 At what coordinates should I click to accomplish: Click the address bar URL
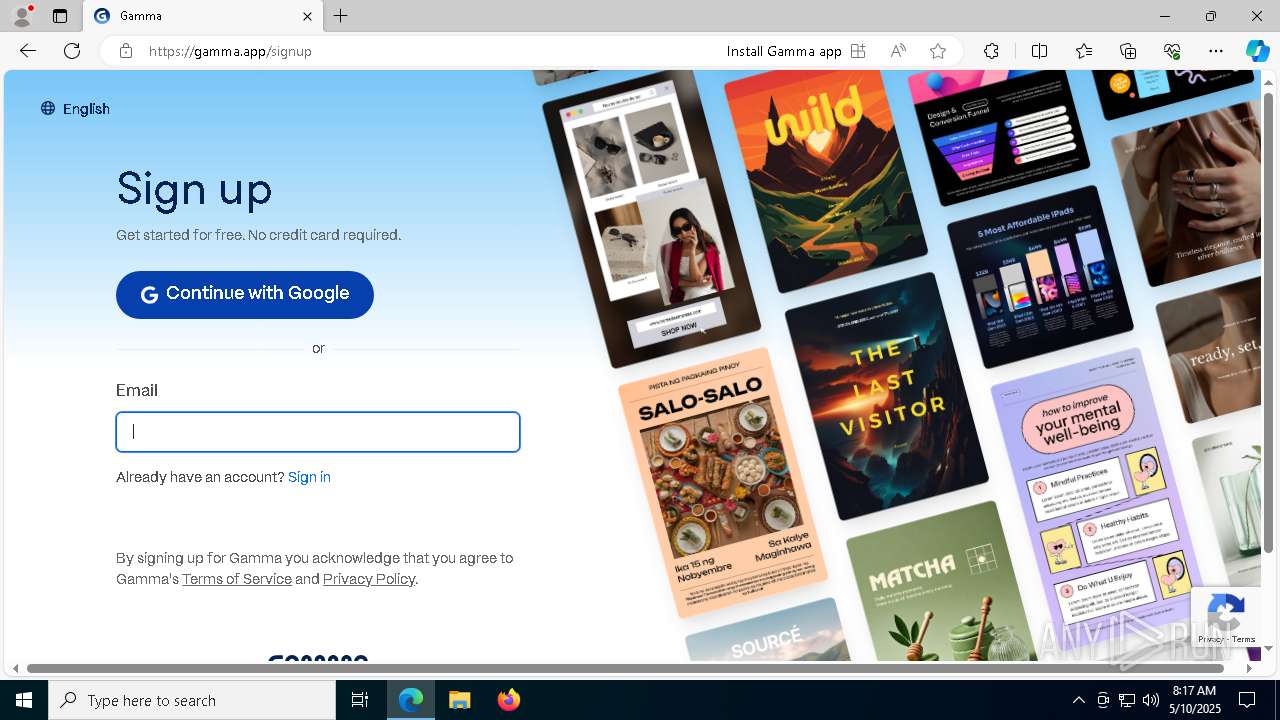pyautogui.click(x=230, y=51)
